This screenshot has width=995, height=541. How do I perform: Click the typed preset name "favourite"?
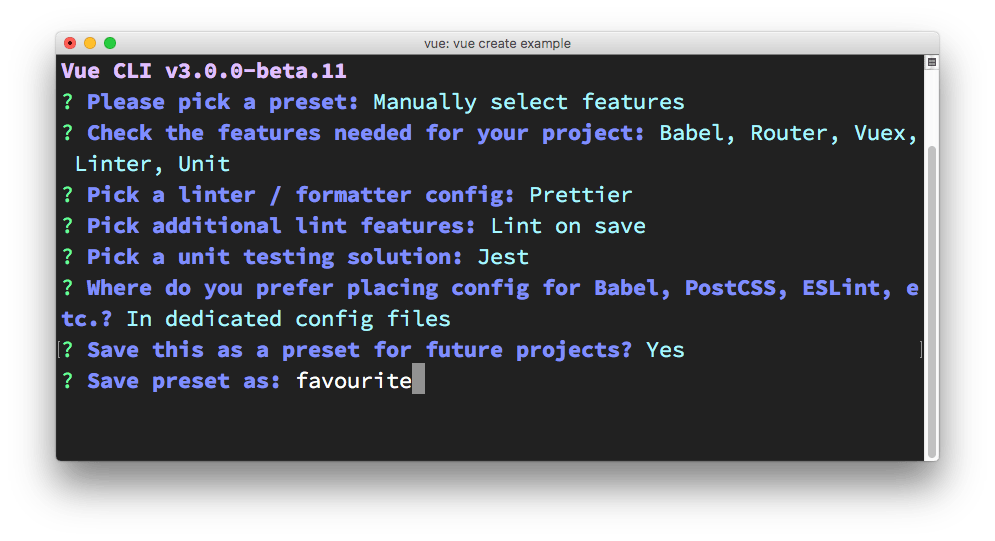[x=353, y=381]
